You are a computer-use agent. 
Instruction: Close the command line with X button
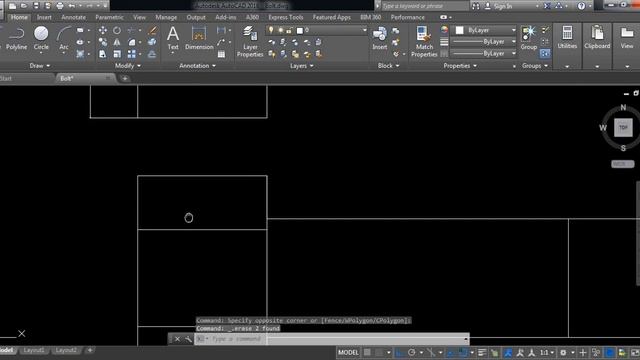pyautogui.click(x=178, y=339)
